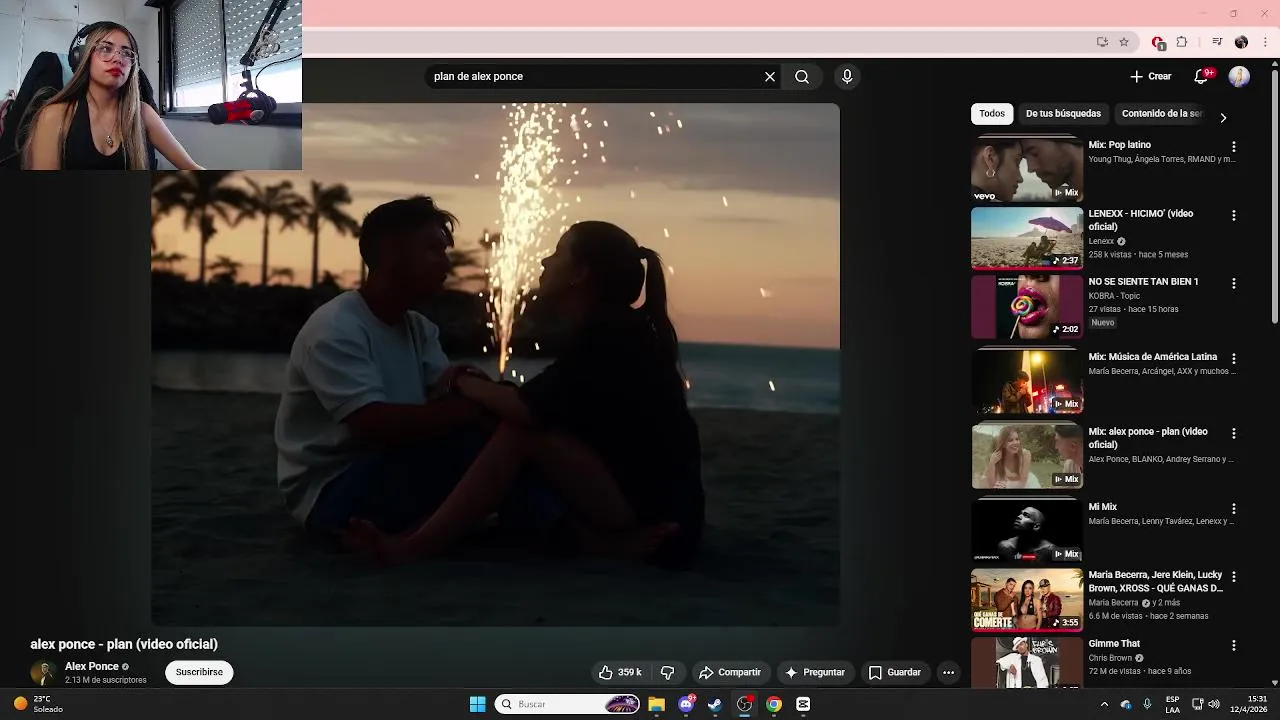Open volume control in system tray
Viewport: 1280px width, 720px height.
click(1214, 704)
